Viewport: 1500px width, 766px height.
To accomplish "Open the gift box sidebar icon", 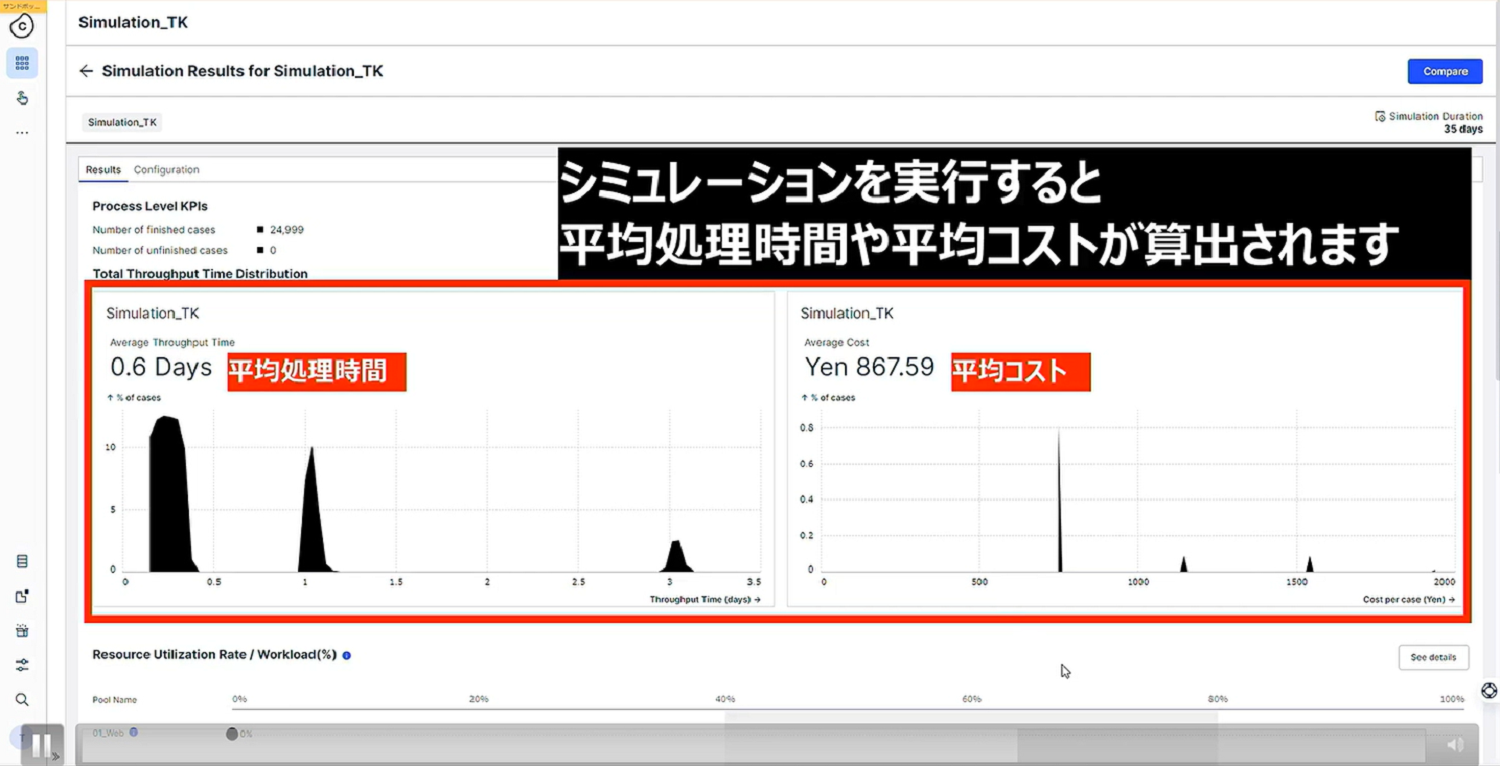I will (22, 631).
